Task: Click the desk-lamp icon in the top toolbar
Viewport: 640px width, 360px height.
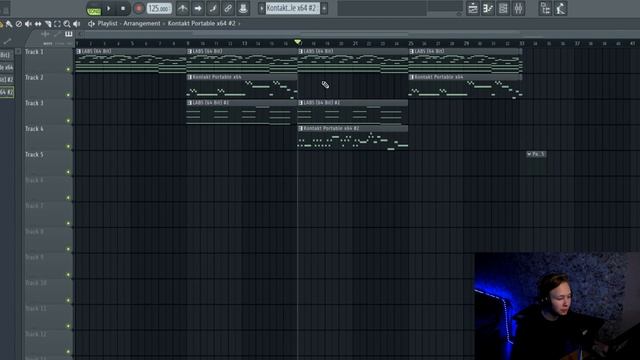Action: (561, 8)
